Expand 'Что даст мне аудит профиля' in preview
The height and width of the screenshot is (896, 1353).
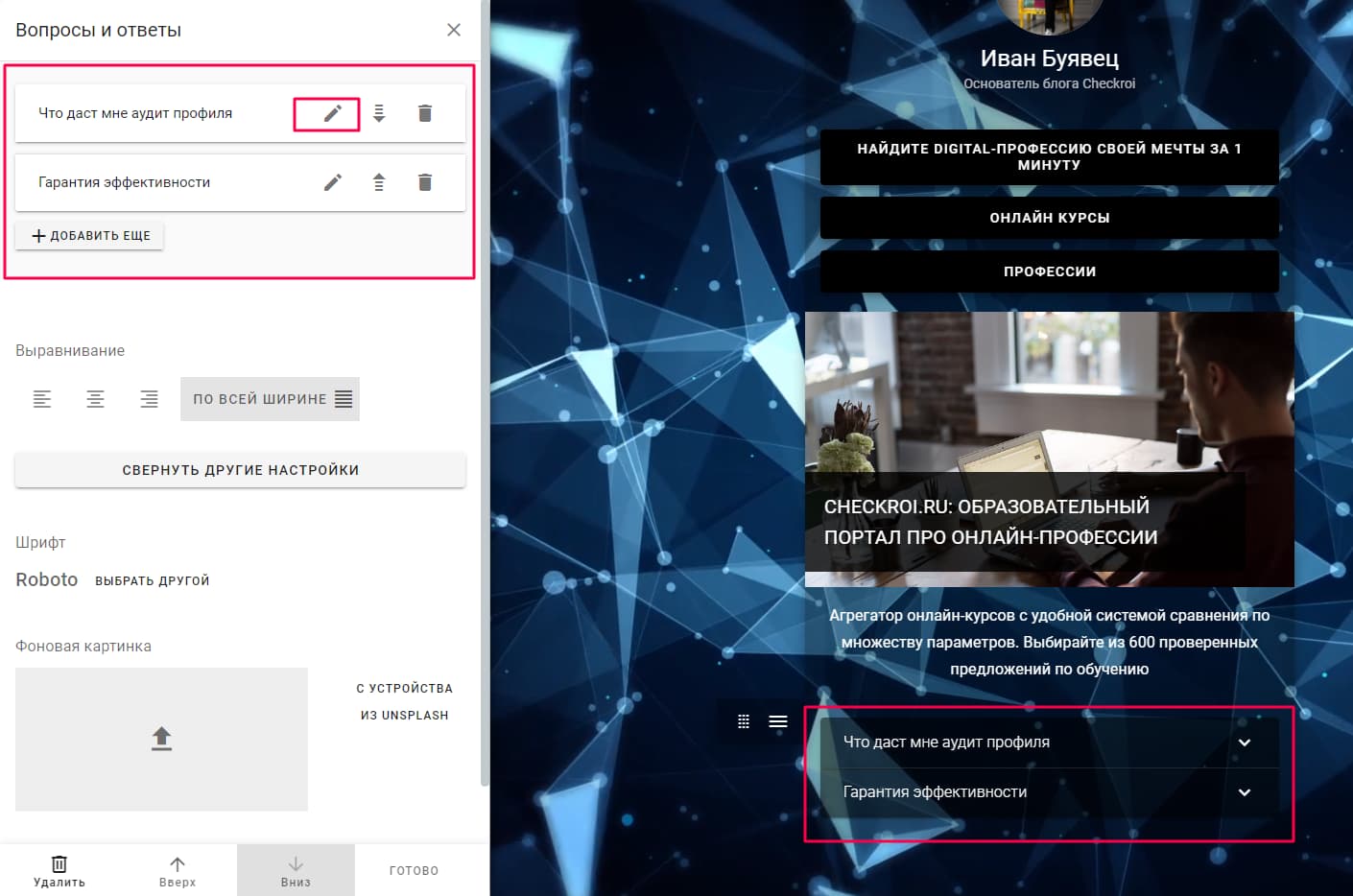pos(1244,743)
